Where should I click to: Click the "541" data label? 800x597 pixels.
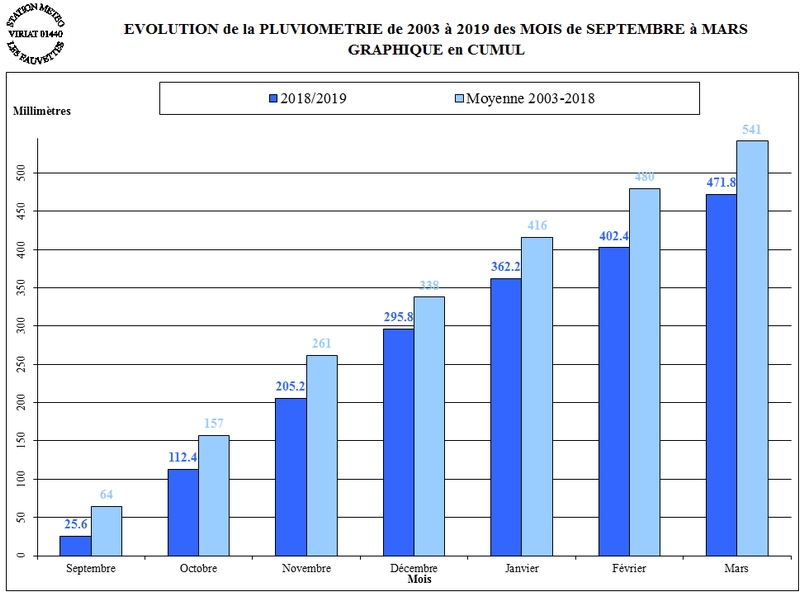pyautogui.click(x=752, y=130)
